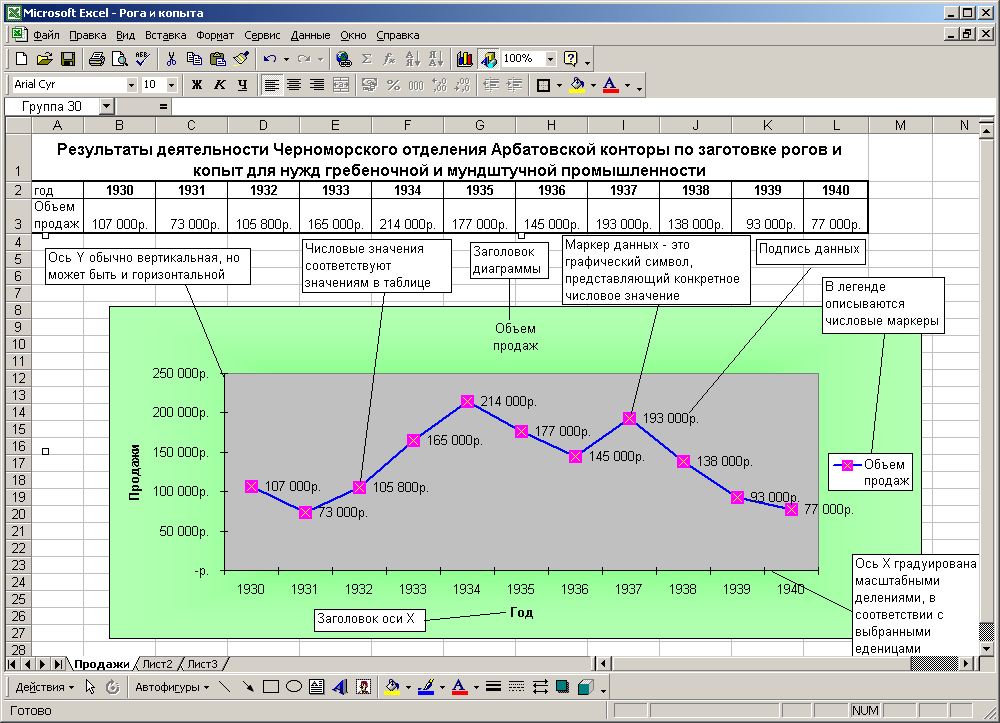This screenshot has height=723, width=1000.
Task: Click the Print icon
Action: 96,59
